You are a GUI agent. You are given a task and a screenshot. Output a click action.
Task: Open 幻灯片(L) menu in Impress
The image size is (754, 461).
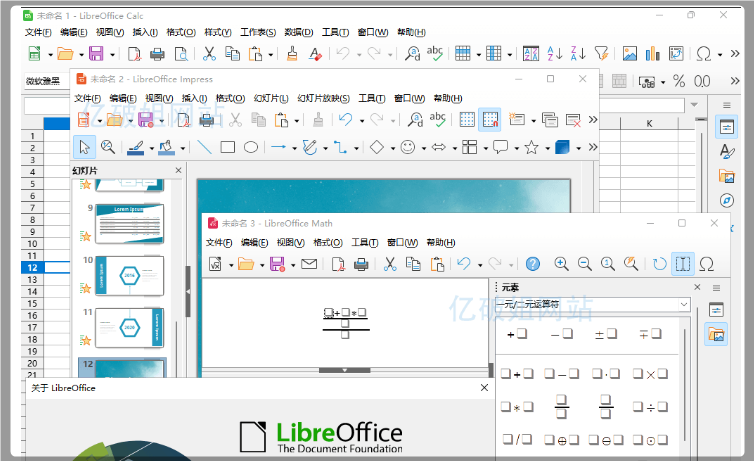click(271, 98)
